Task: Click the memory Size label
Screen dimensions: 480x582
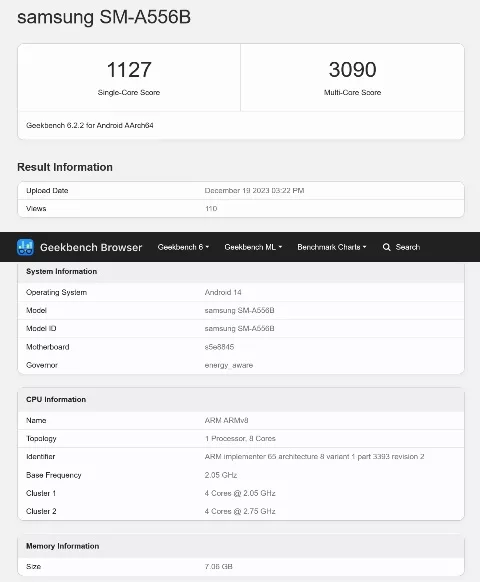Action: coord(33,567)
